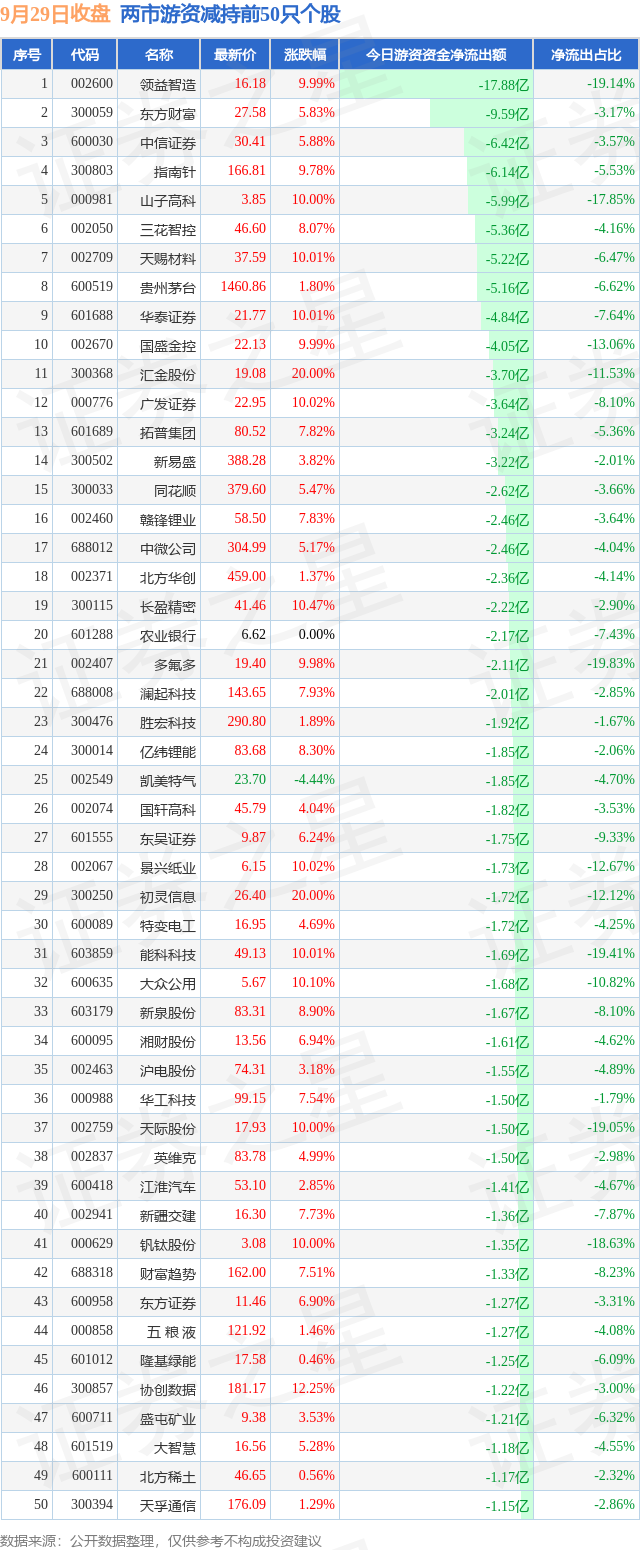640x1550 pixels.
Task: Click stock name 英维克
Action: click(x=175, y=1158)
